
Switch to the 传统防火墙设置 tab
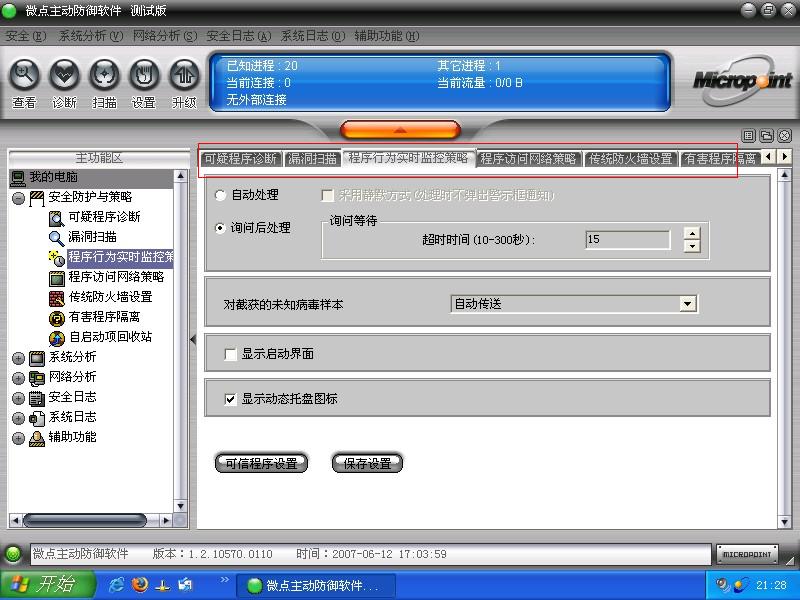pyautogui.click(x=631, y=159)
